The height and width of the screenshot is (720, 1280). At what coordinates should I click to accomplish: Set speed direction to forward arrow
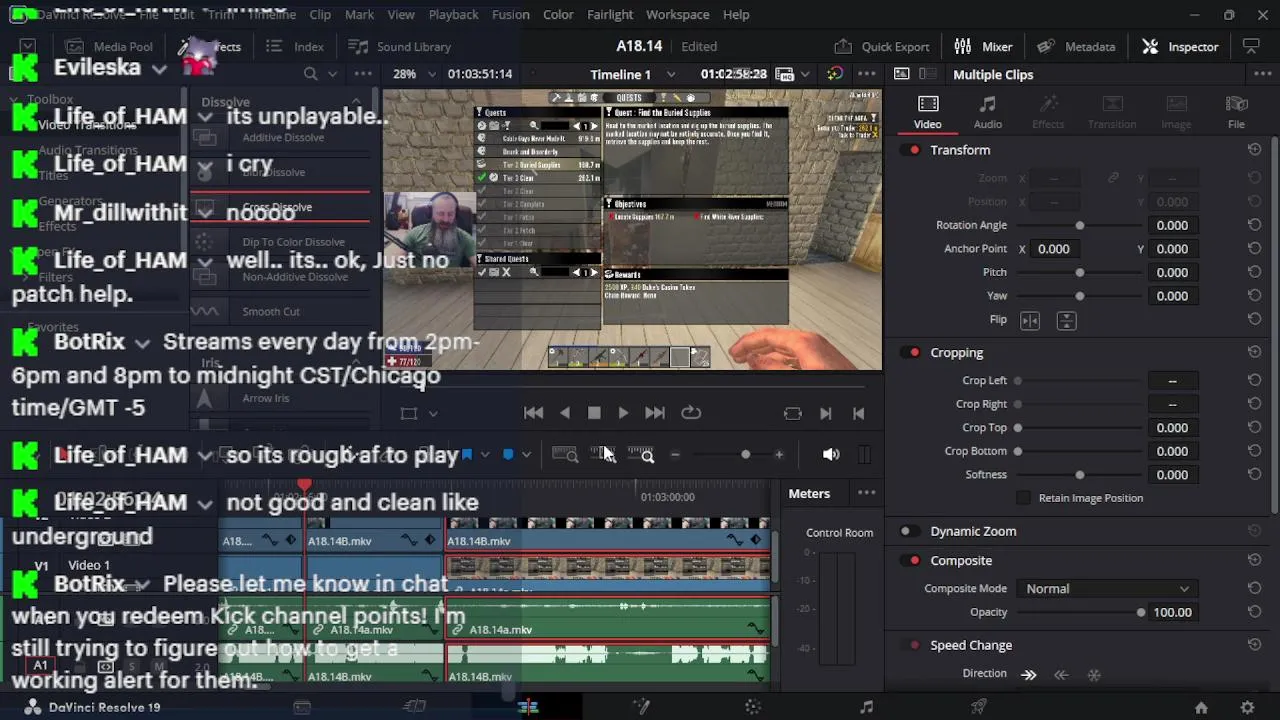(x=1029, y=674)
